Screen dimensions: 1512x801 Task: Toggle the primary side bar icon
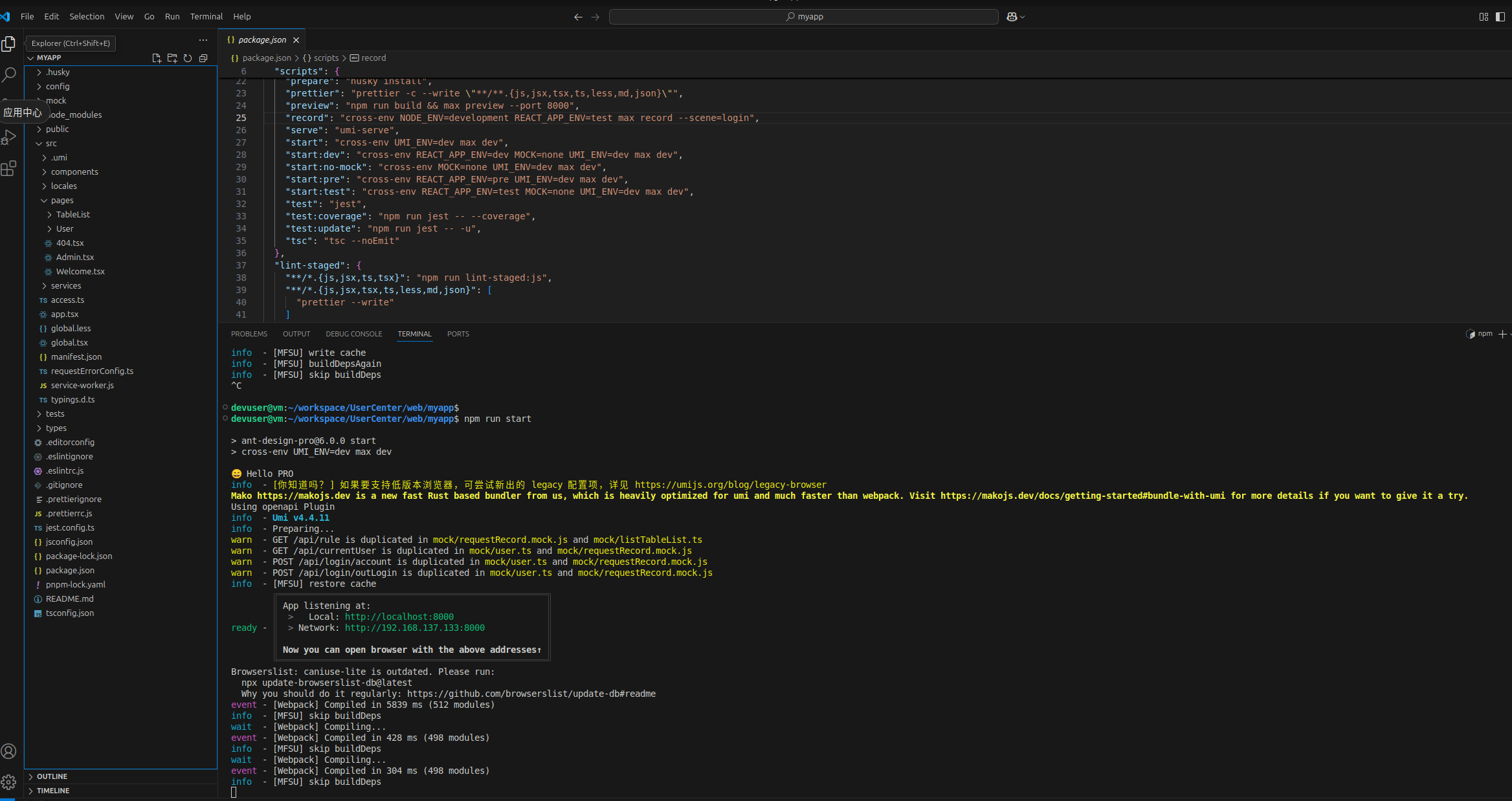coord(1500,17)
